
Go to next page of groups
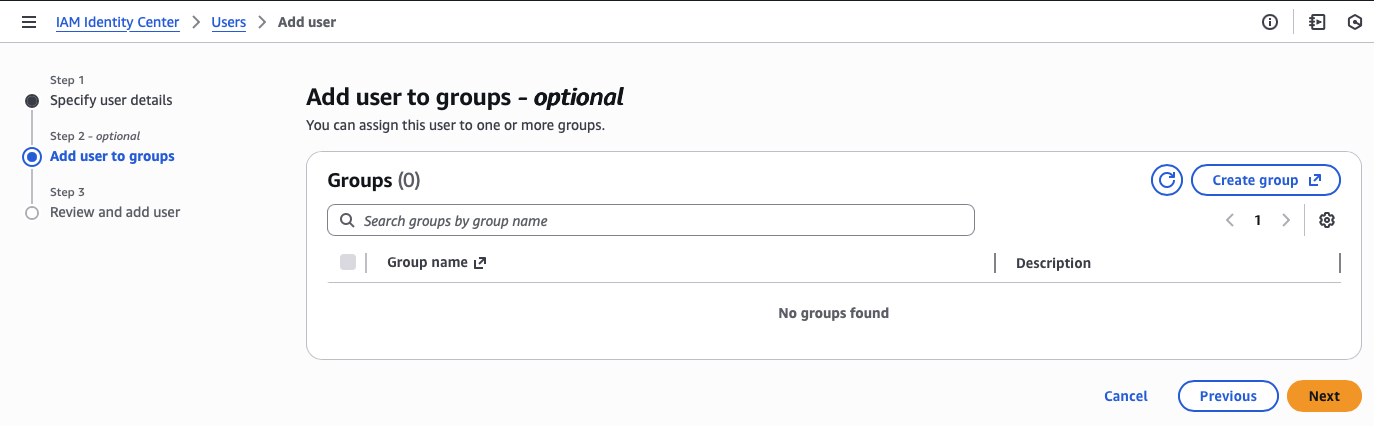point(1286,221)
